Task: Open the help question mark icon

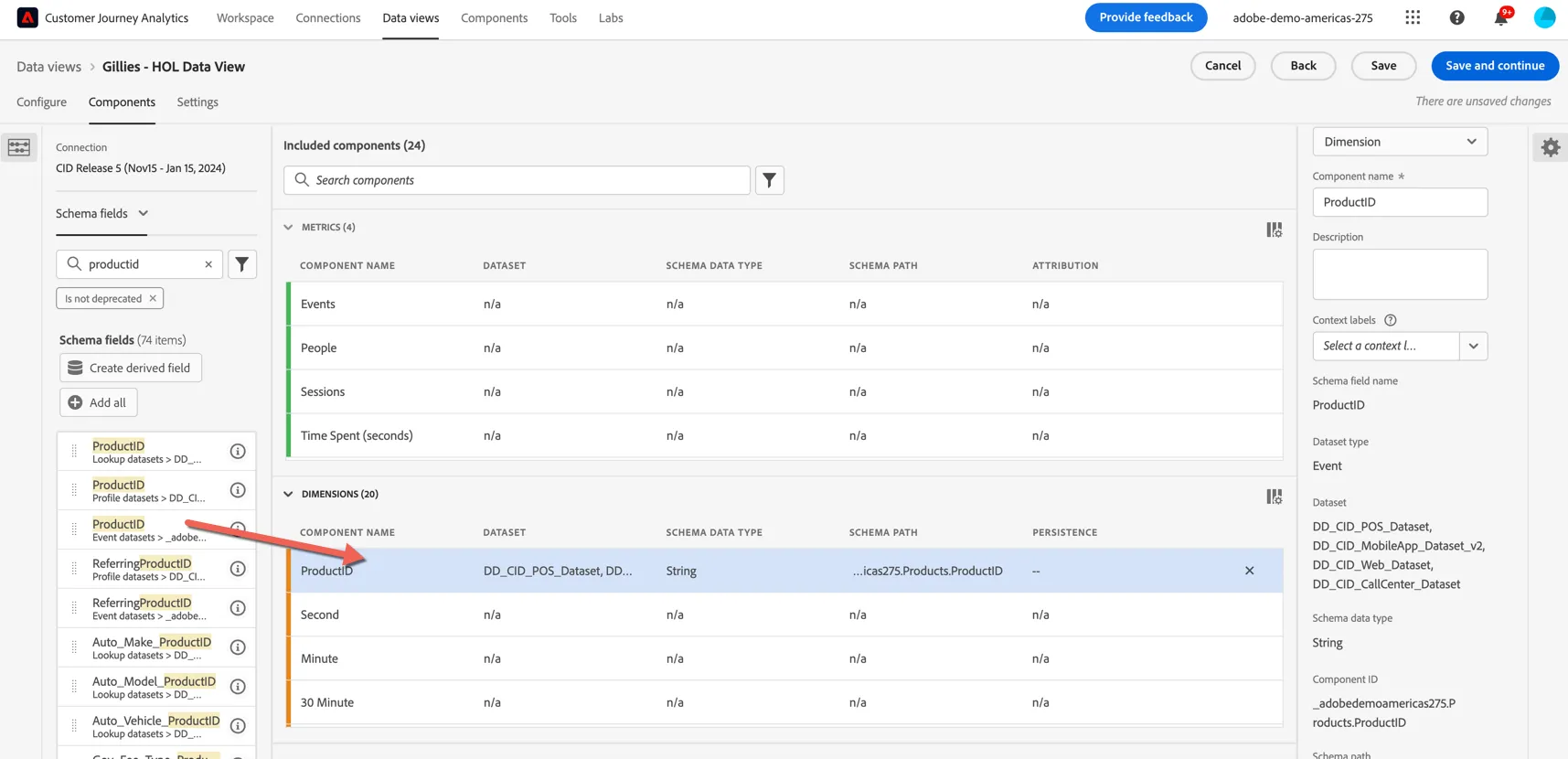Action: 1457,17
